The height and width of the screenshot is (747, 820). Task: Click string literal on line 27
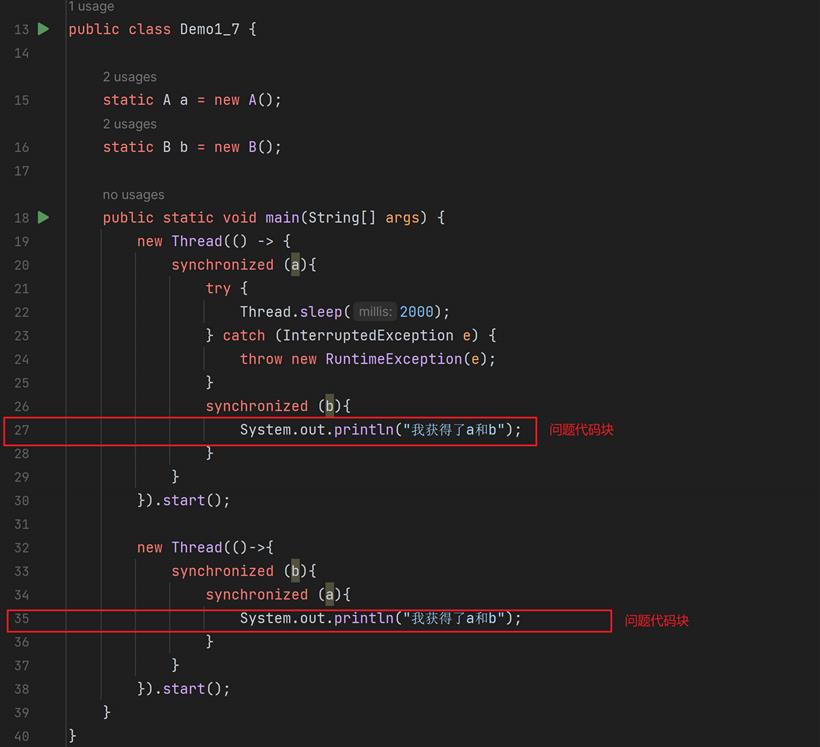[454, 429]
